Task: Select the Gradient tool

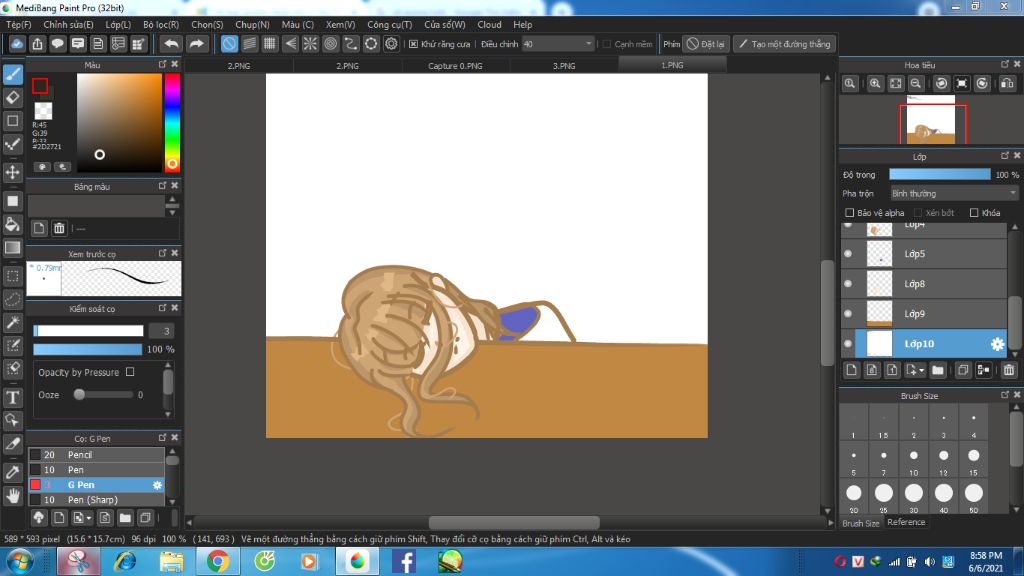Action: [13, 248]
